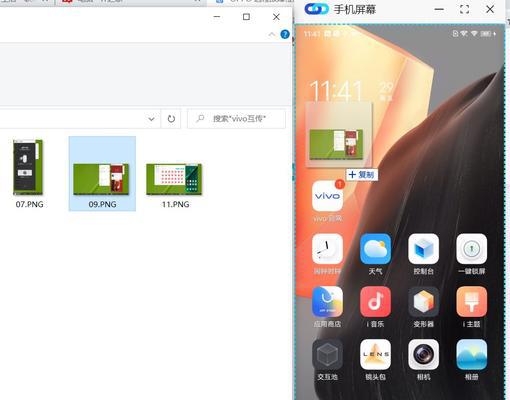Launch the 天气 weather app

pyautogui.click(x=375, y=249)
